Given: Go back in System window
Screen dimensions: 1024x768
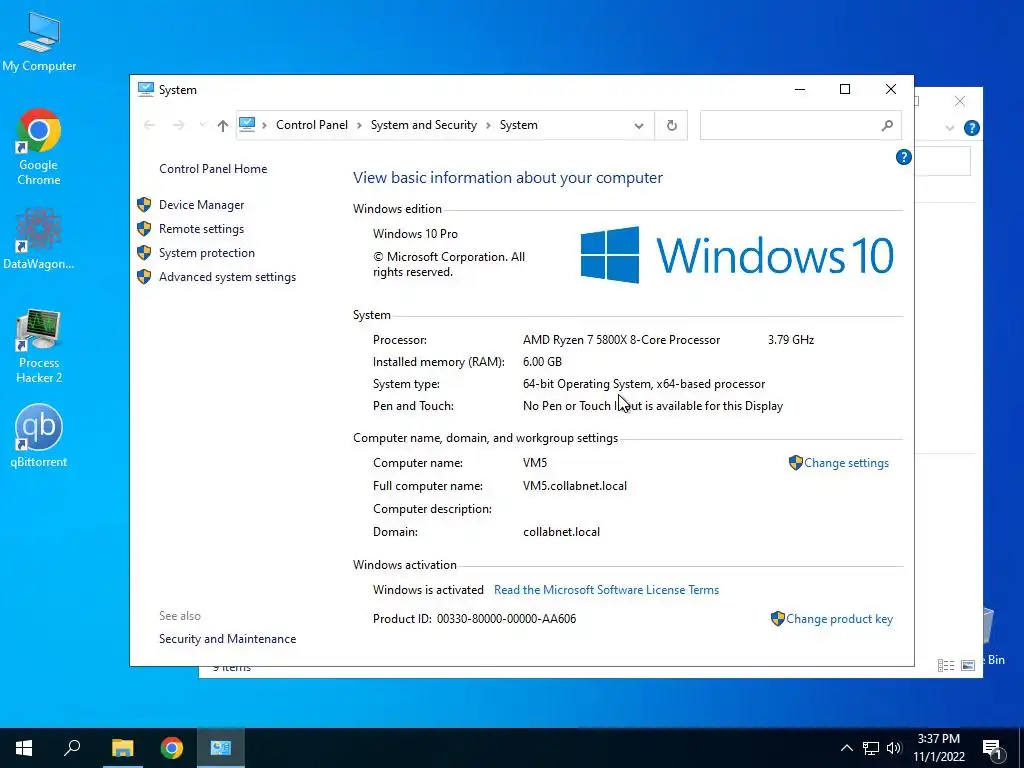Looking at the screenshot, I should tap(149, 125).
